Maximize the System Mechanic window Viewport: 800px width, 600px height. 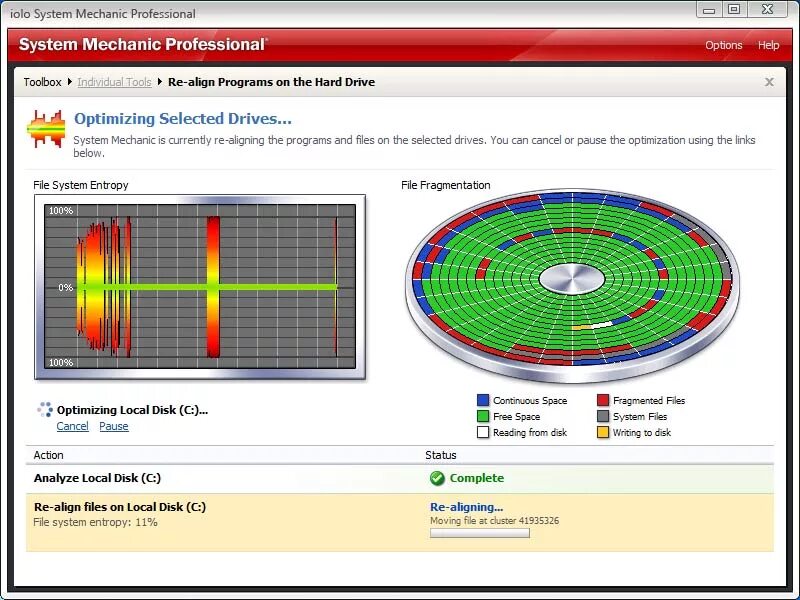(734, 10)
